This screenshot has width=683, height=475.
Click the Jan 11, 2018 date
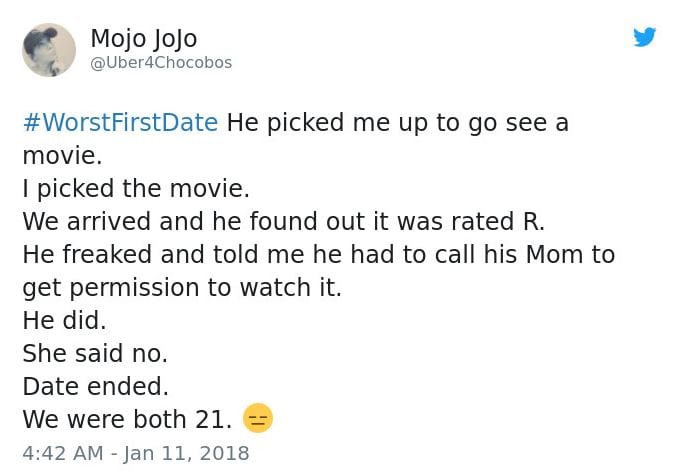(x=186, y=453)
